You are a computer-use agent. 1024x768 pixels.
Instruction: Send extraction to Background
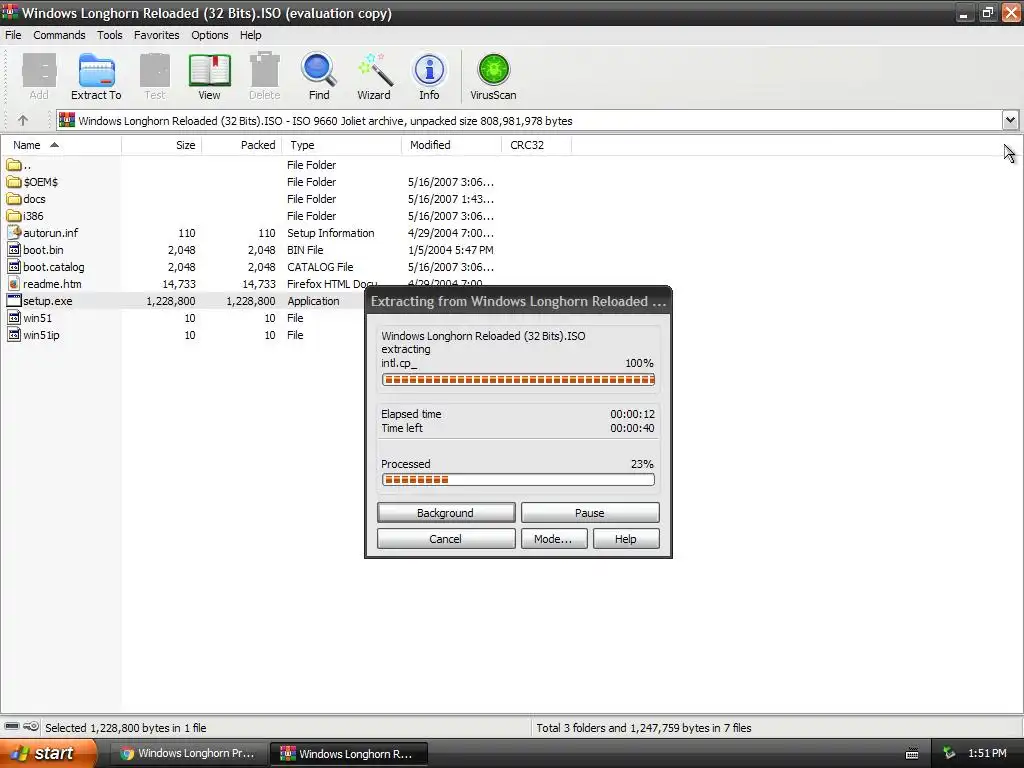[x=446, y=513]
